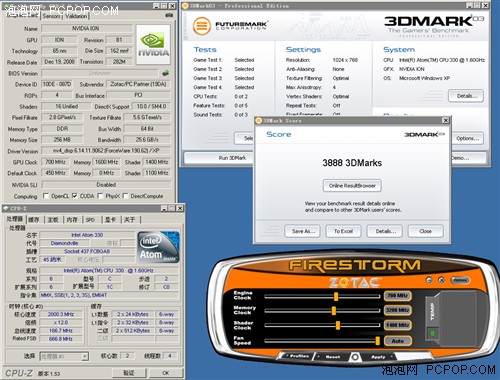Image resolution: width=500 pixels, height=380 pixels.
Task: Switch to the Validation tab in GPU-Z
Action: click(76, 16)
